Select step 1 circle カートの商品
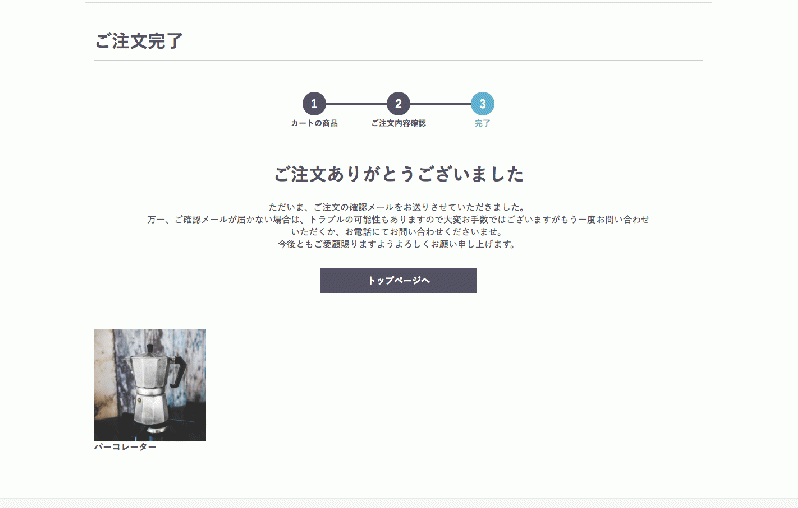Image resolution: width=798 pixels, height=508 pixels. 314,104
